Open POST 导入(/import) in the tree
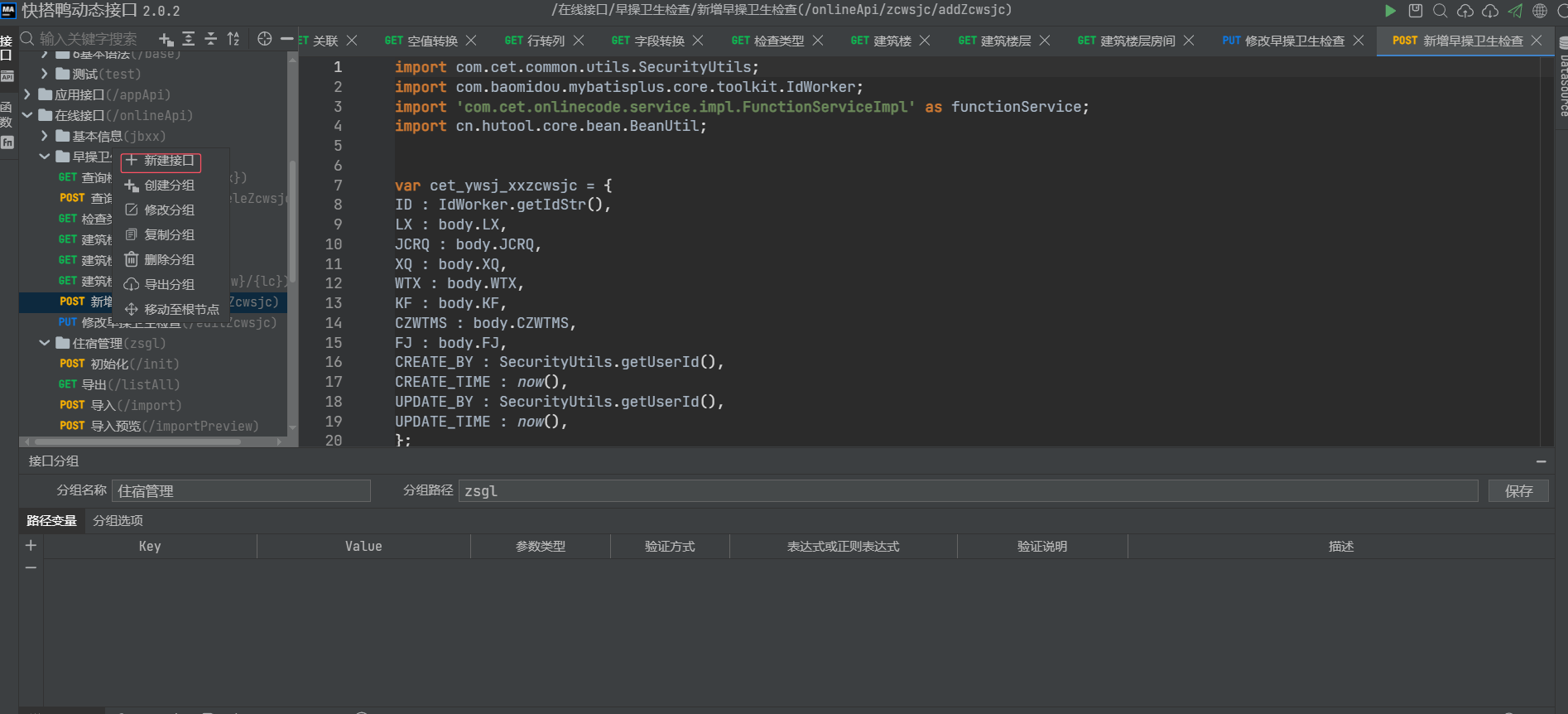1568x714 pixels. (x=120, y=405)
